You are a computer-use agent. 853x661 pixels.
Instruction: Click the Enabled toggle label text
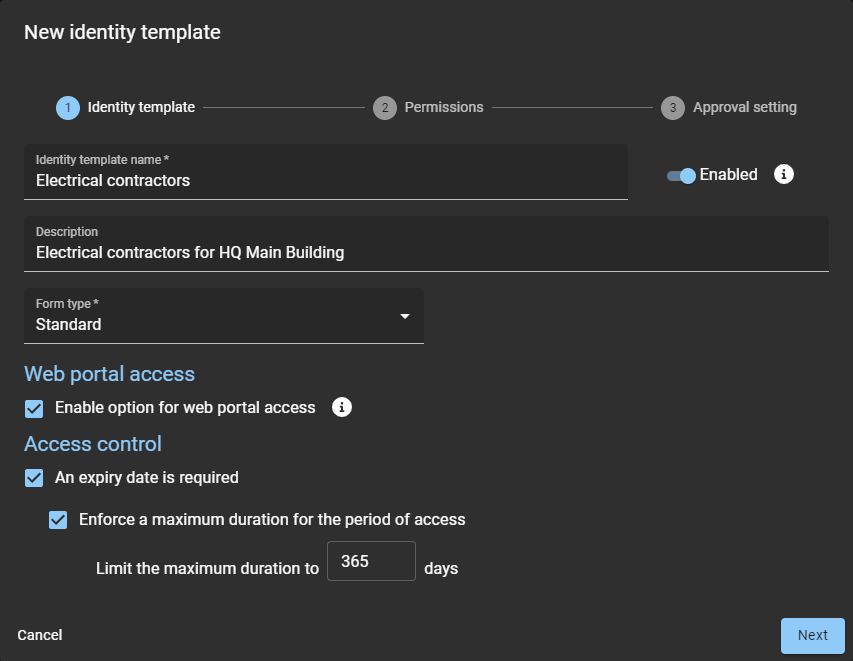click(728, 175)
